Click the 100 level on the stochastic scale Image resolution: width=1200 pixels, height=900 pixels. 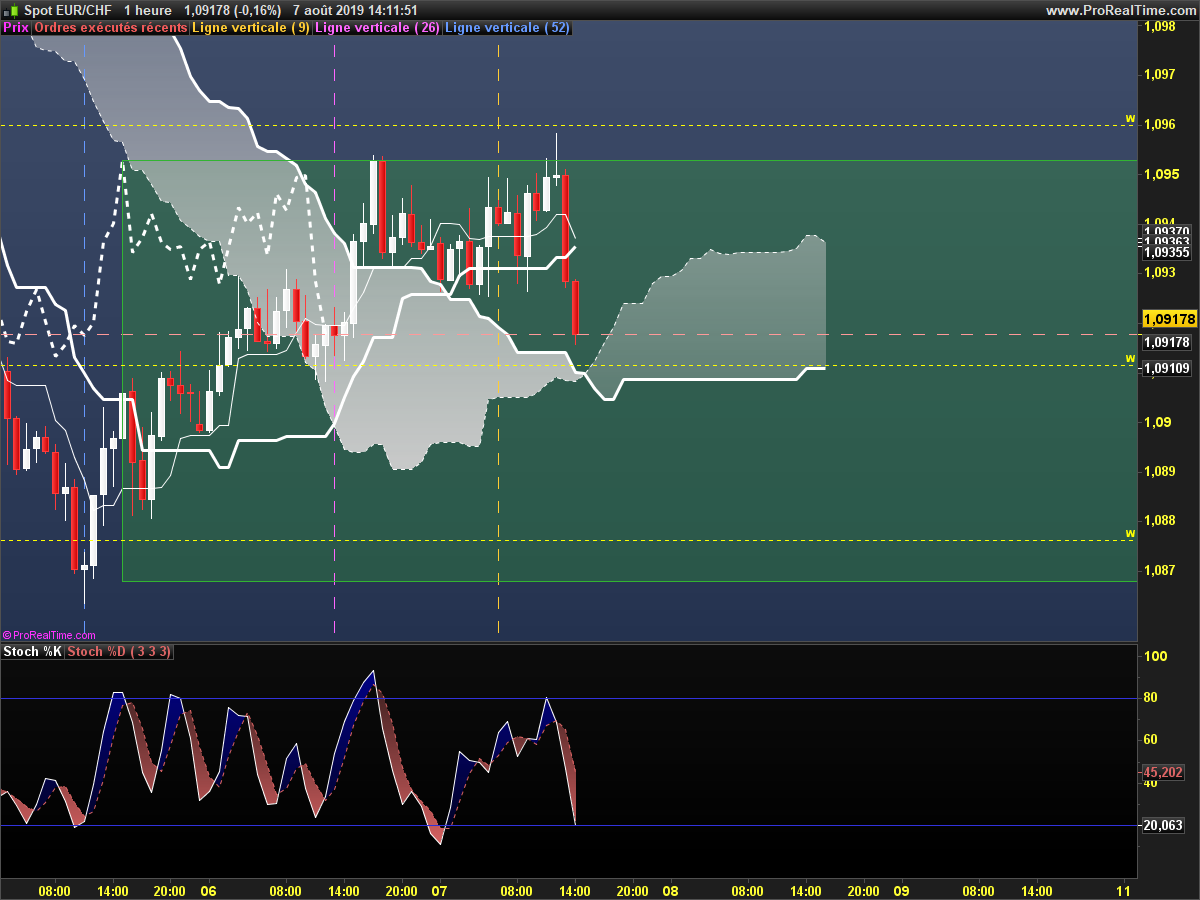coord(1156,656)
